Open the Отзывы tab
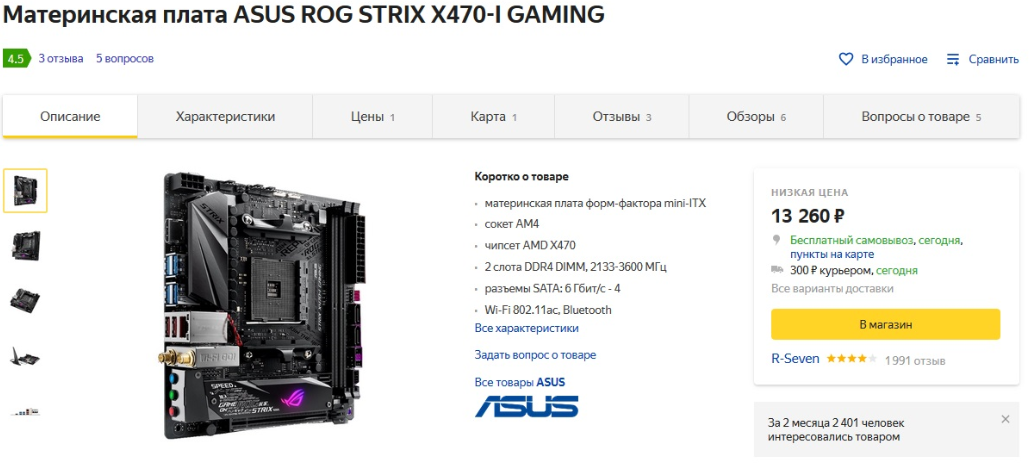This screenshot has height=466, width=1031. pyautogui.click(x=621, y=117)
